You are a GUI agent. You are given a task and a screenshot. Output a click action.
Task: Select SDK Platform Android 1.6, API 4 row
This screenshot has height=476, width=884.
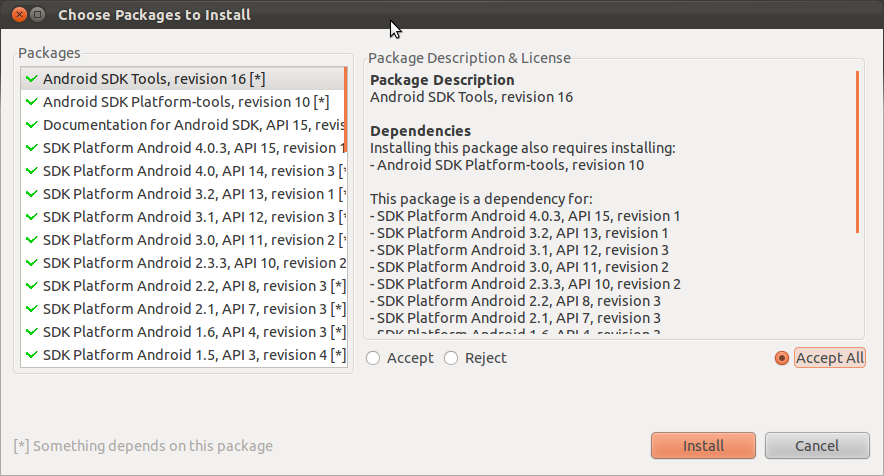(184, 332)
